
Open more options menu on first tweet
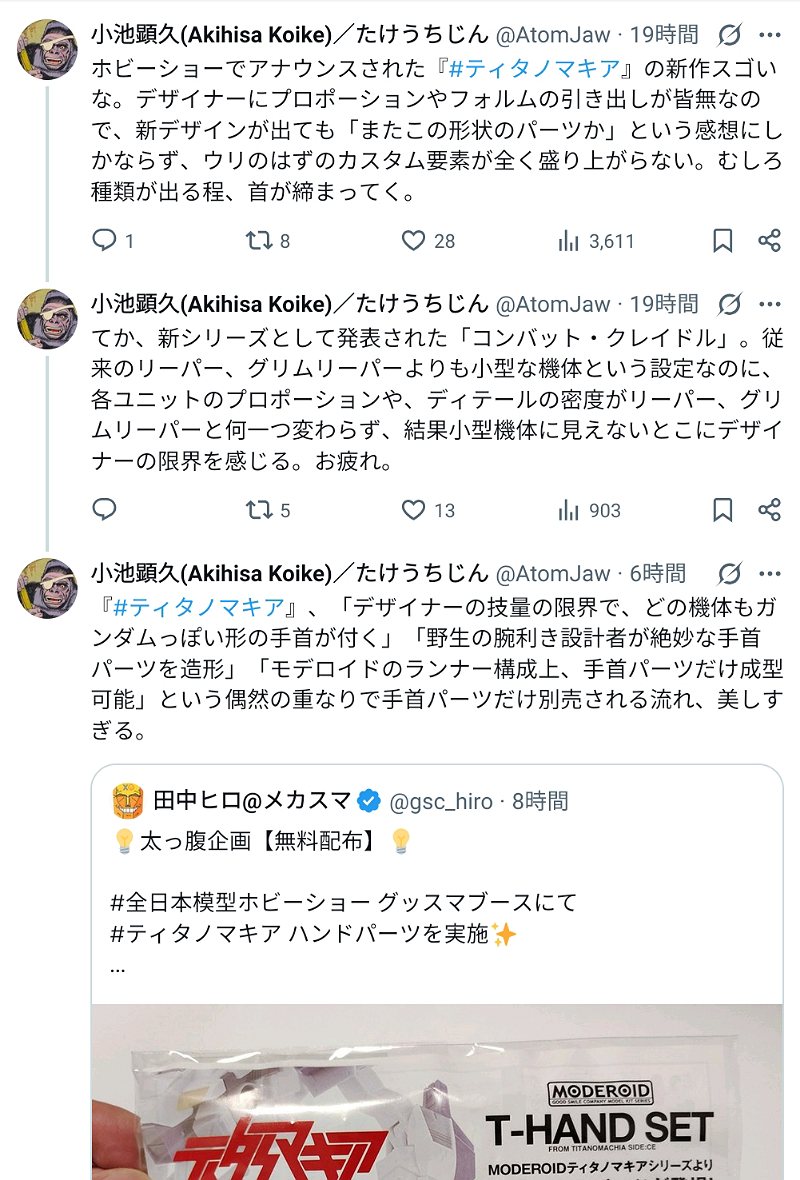pos(769,36)
